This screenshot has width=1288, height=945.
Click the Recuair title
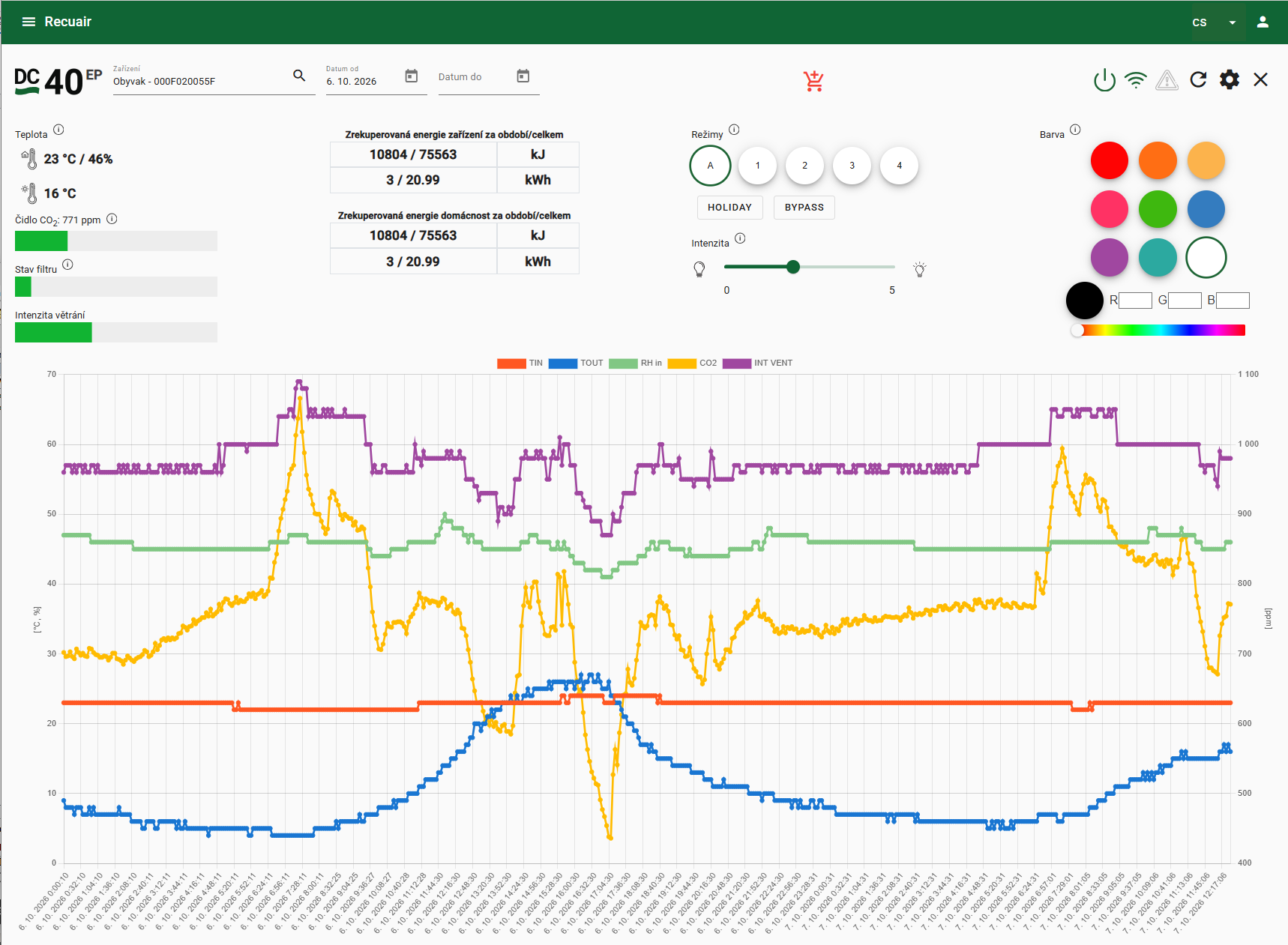tap(67, 22)
